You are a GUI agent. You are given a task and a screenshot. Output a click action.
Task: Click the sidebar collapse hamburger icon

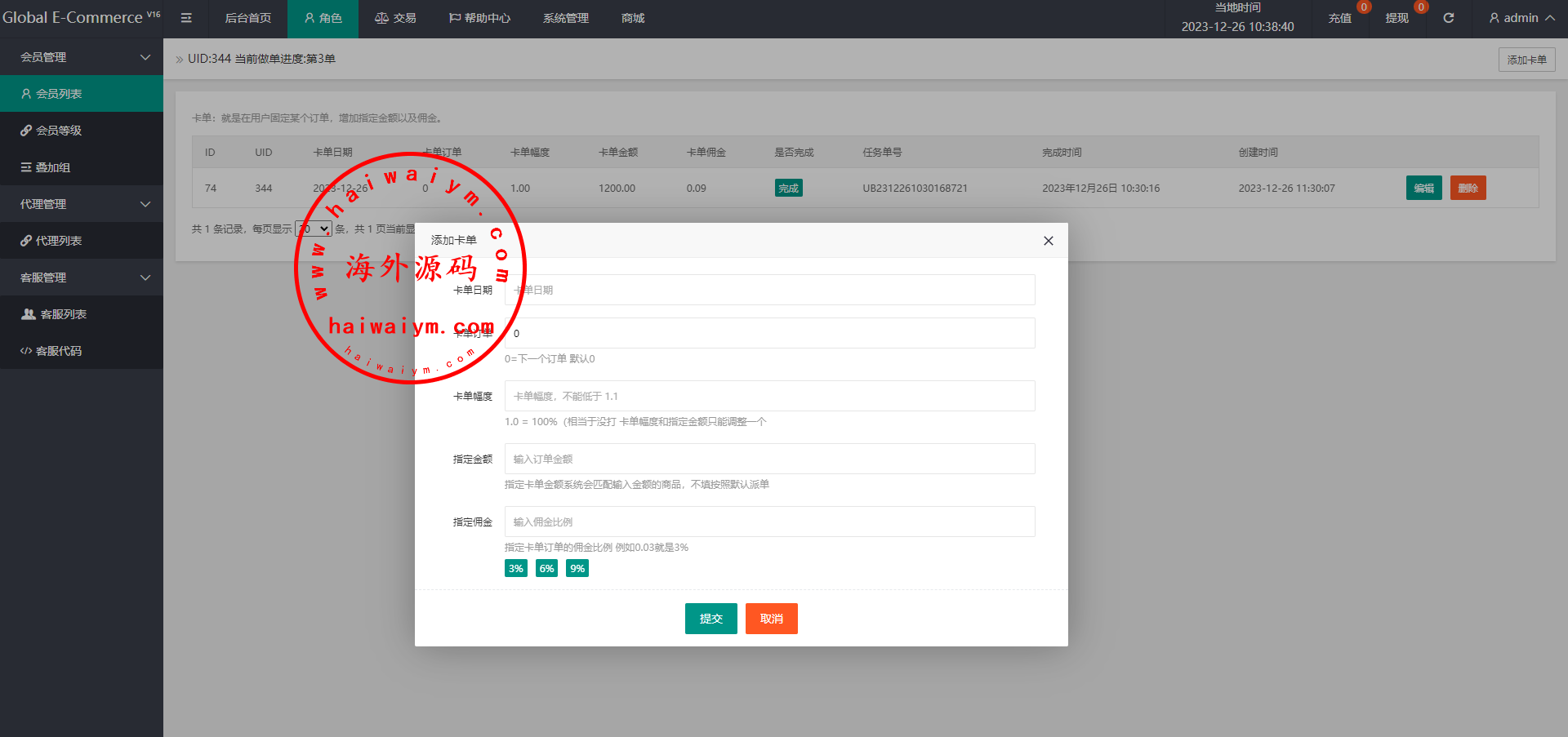pyautogui.click(x=186, y=18)
